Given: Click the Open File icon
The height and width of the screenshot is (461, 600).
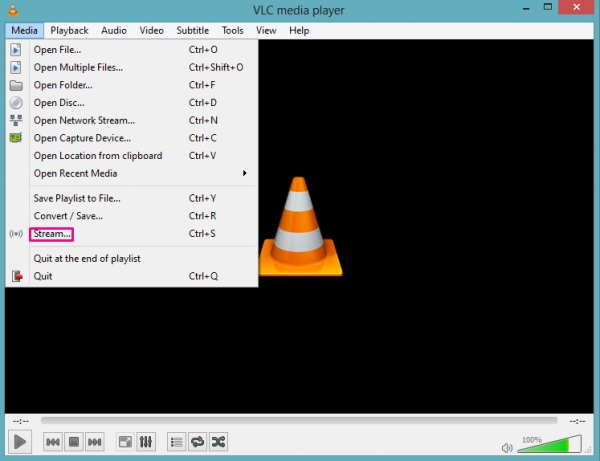Looking at the screenshot, I should tap(16, 50).
